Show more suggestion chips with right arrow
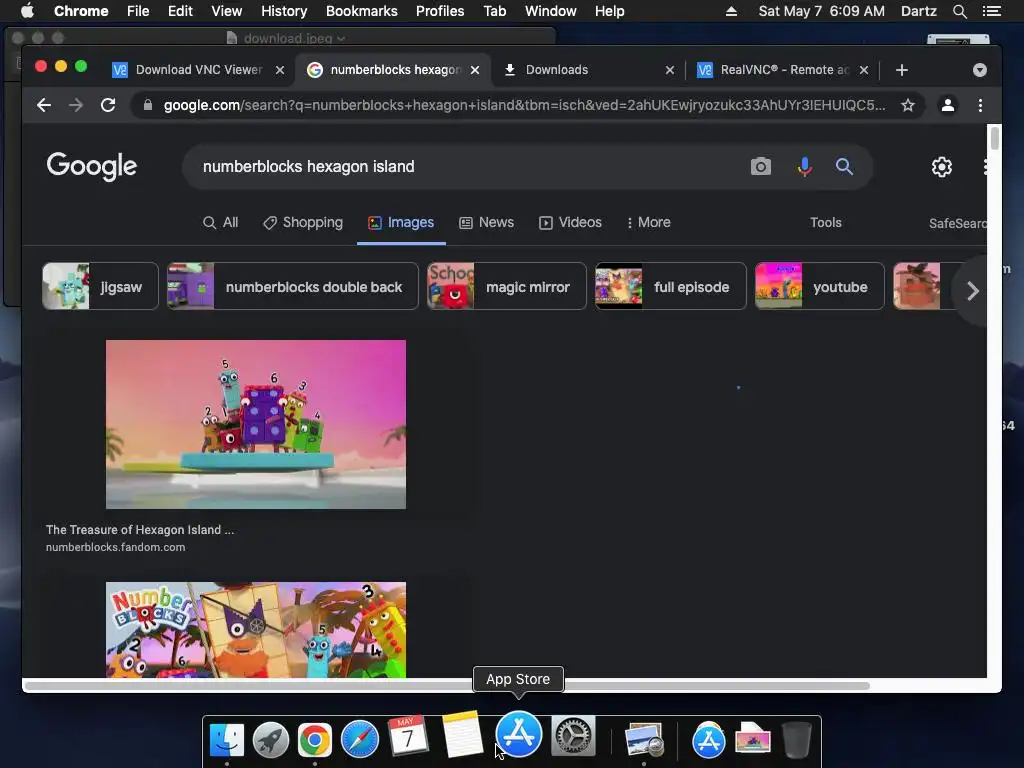This screenshot has width=1024, height=768. pos(972,291)
